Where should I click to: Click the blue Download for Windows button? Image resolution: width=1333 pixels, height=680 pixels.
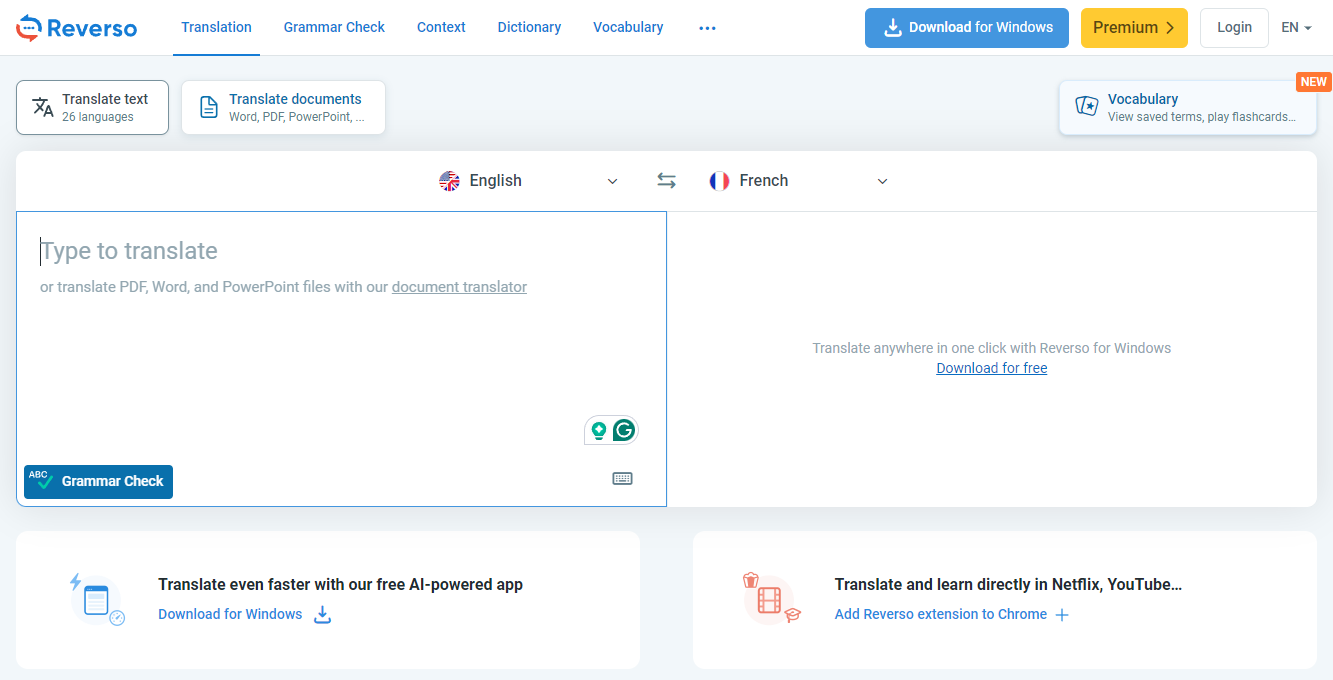[x=967, y=28]
